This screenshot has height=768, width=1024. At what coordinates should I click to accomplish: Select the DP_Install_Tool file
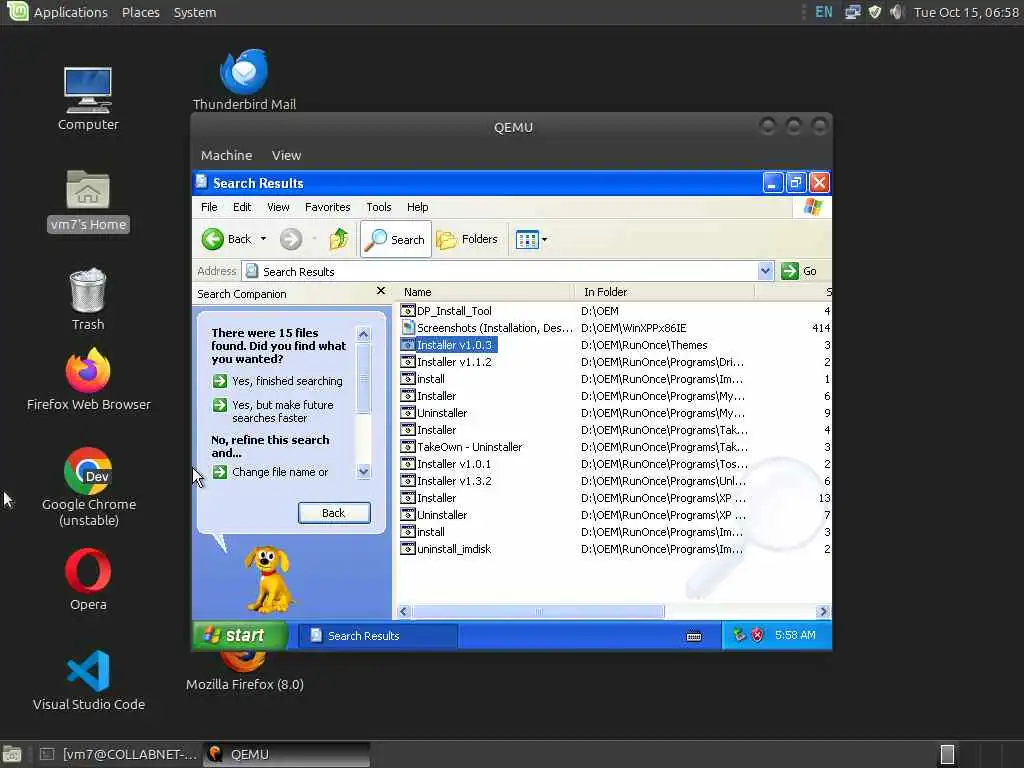click(454, 311)
